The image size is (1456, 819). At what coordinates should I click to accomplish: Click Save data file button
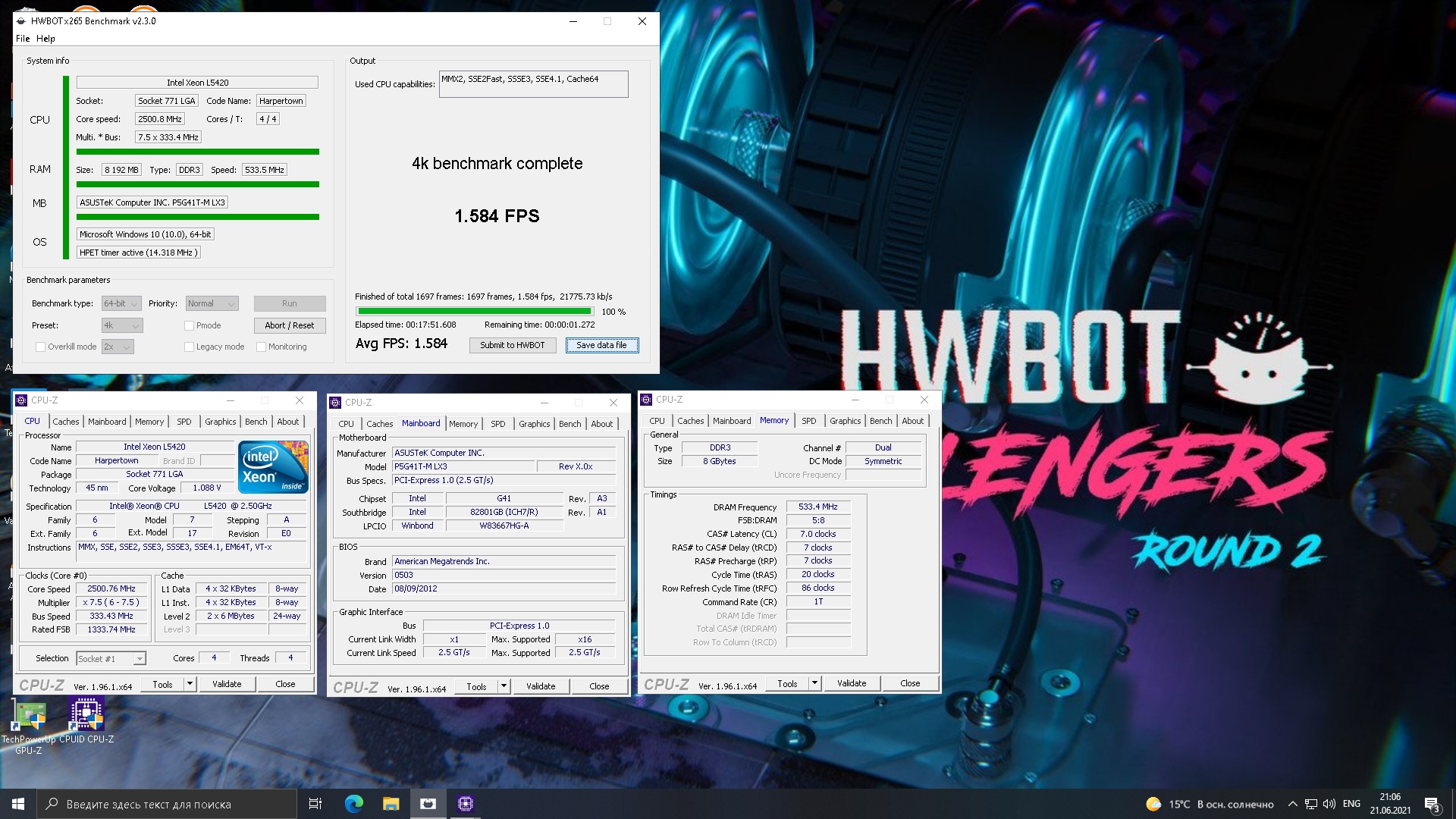[x=602, y=345]
